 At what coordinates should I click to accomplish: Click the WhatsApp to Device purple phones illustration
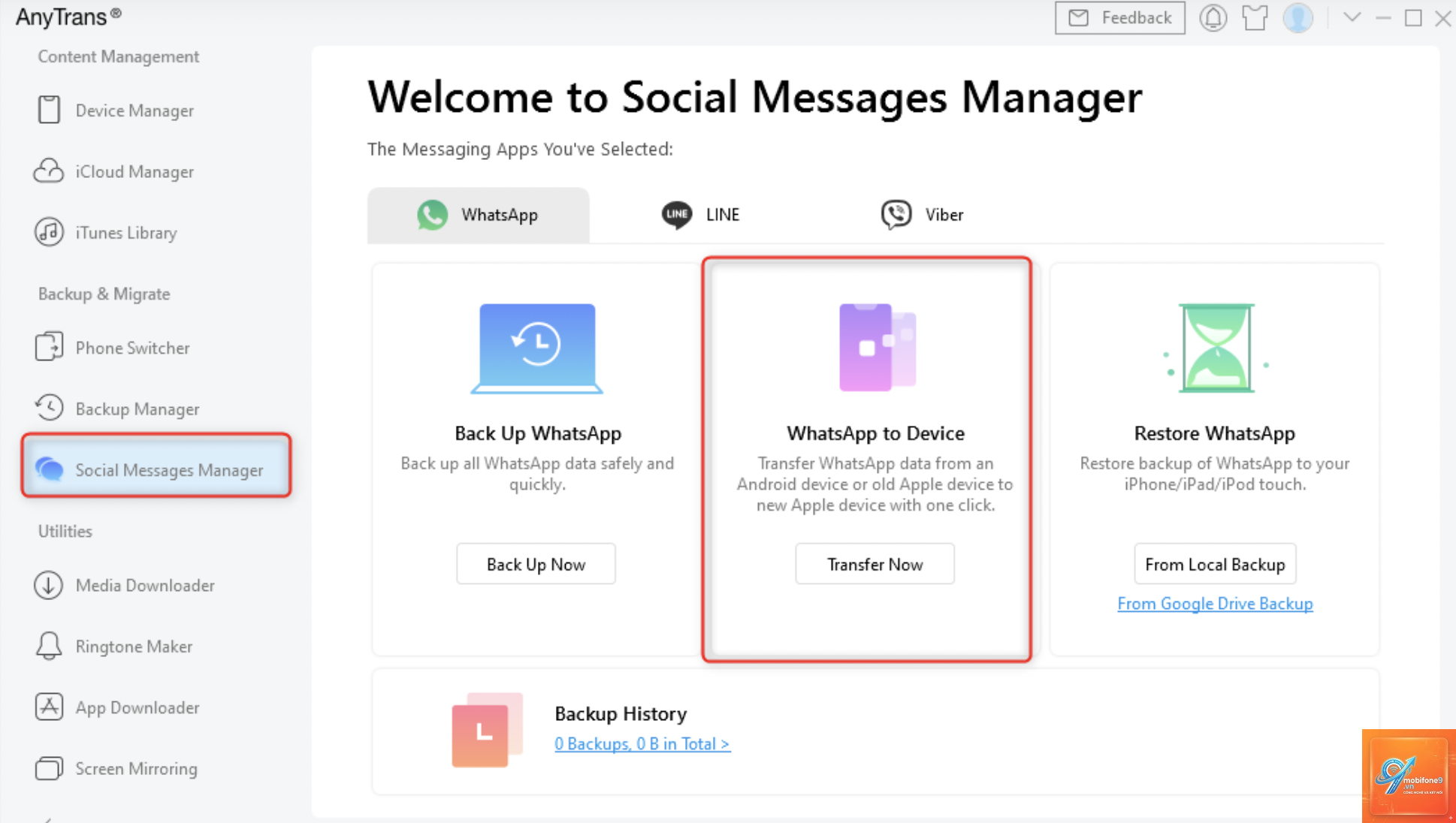[877, 347]
